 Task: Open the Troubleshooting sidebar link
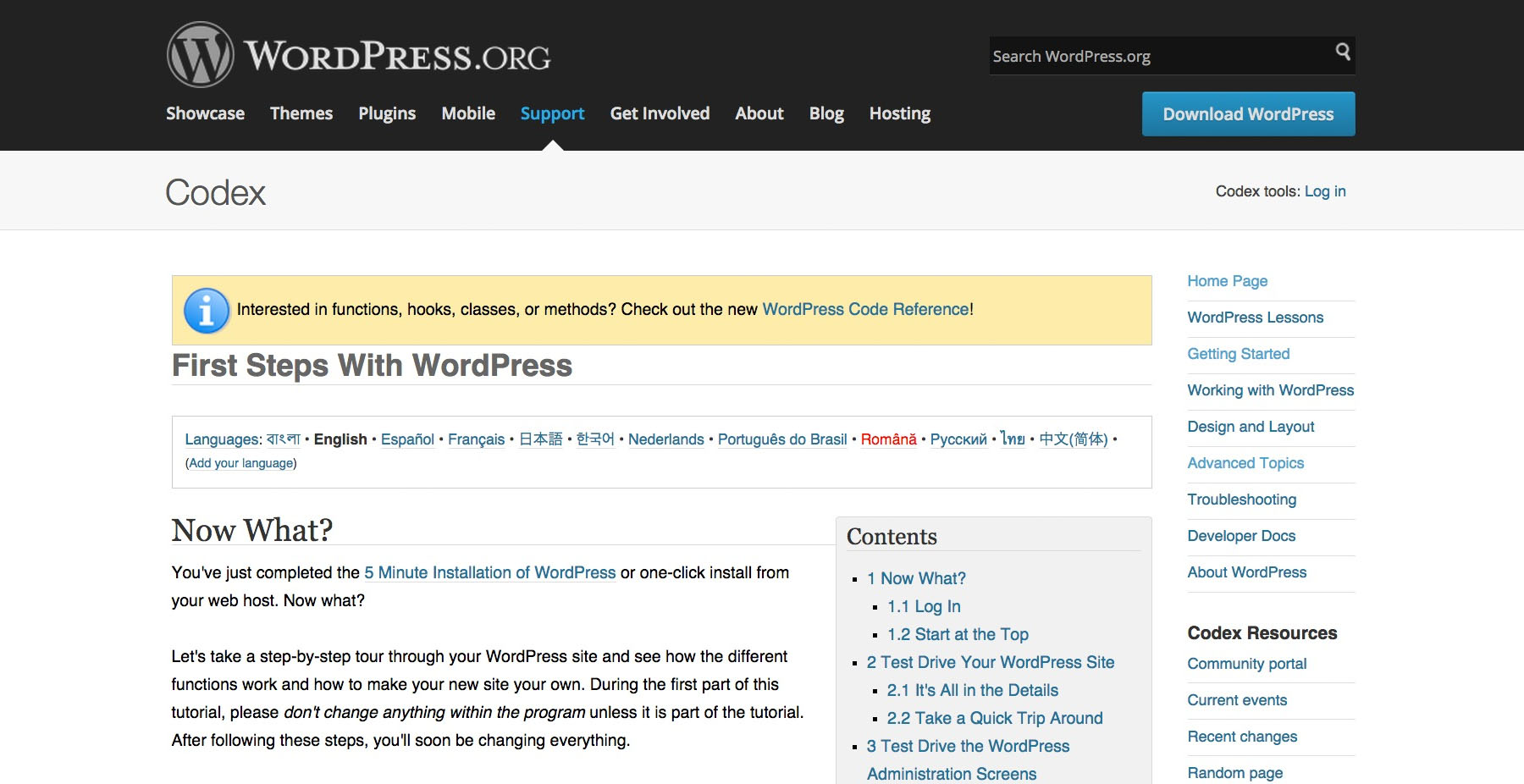tap(1241, 500)
